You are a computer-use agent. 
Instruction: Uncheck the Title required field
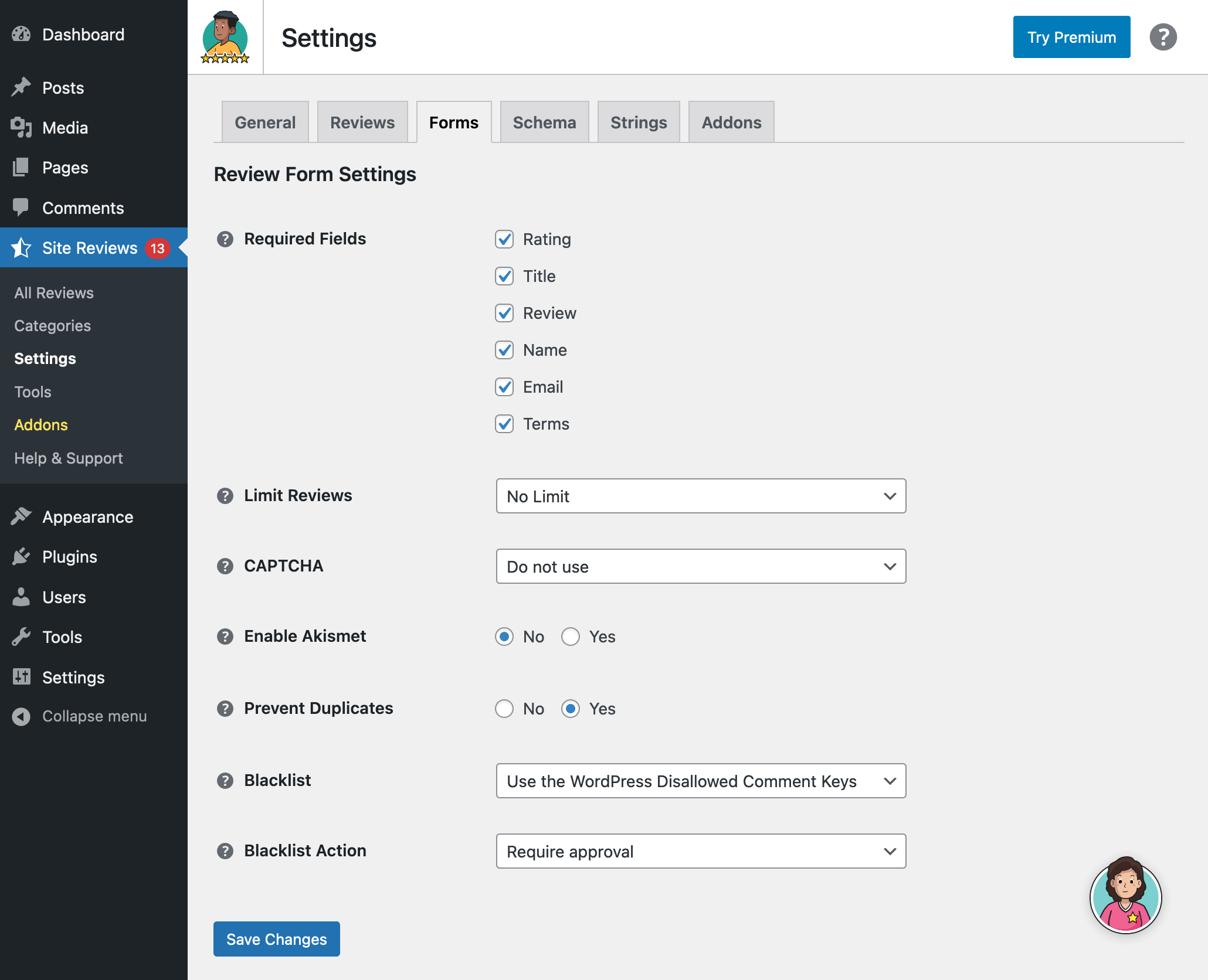click(x=504, y=276)
